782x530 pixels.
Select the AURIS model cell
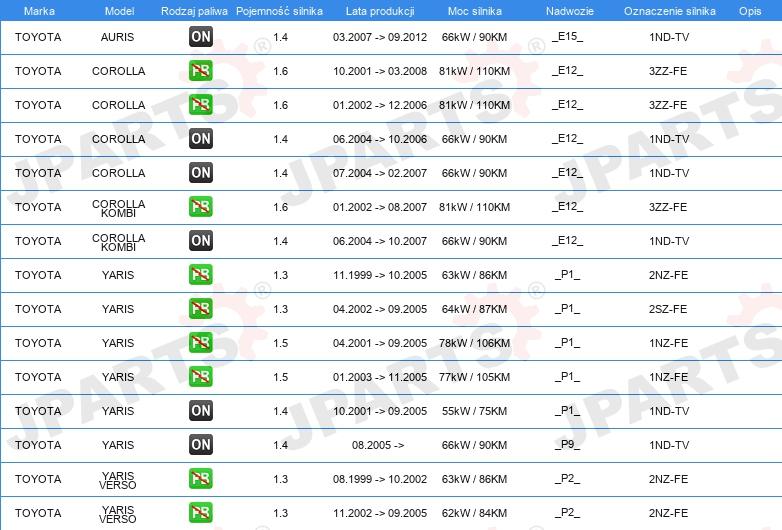tap(117, 37)
